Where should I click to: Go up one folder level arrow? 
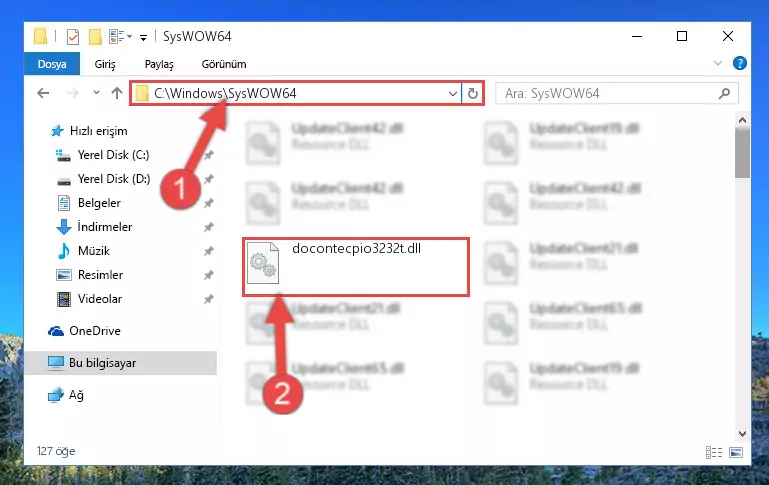pos(117,93)
